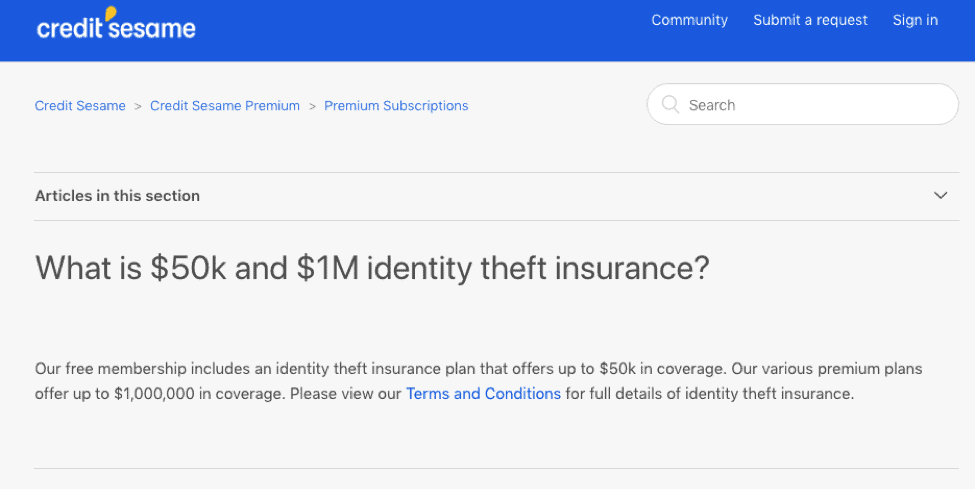Click the second breadcrumb separator arrow
Viewport: 975px width, 490px height.
312,106
